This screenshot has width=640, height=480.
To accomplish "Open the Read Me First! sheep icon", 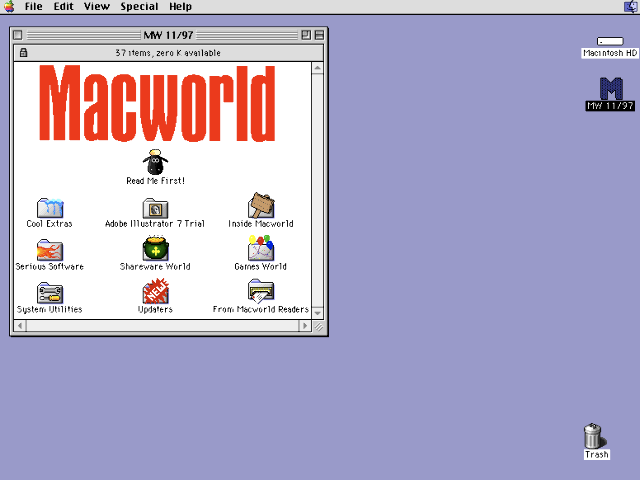I will pos(155,162).
